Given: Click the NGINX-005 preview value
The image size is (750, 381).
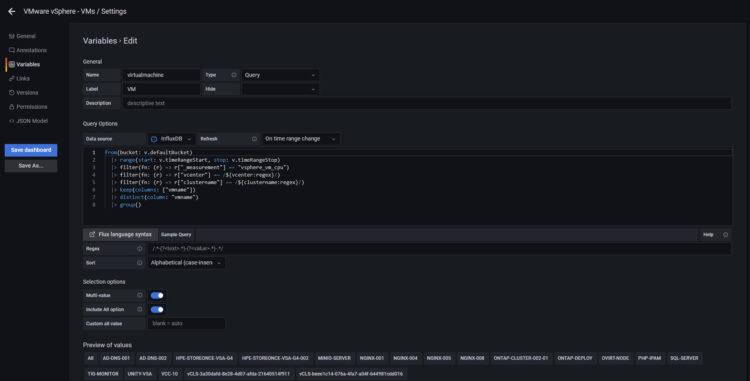Looking at the screenshot, I should [x=439, y=358].
